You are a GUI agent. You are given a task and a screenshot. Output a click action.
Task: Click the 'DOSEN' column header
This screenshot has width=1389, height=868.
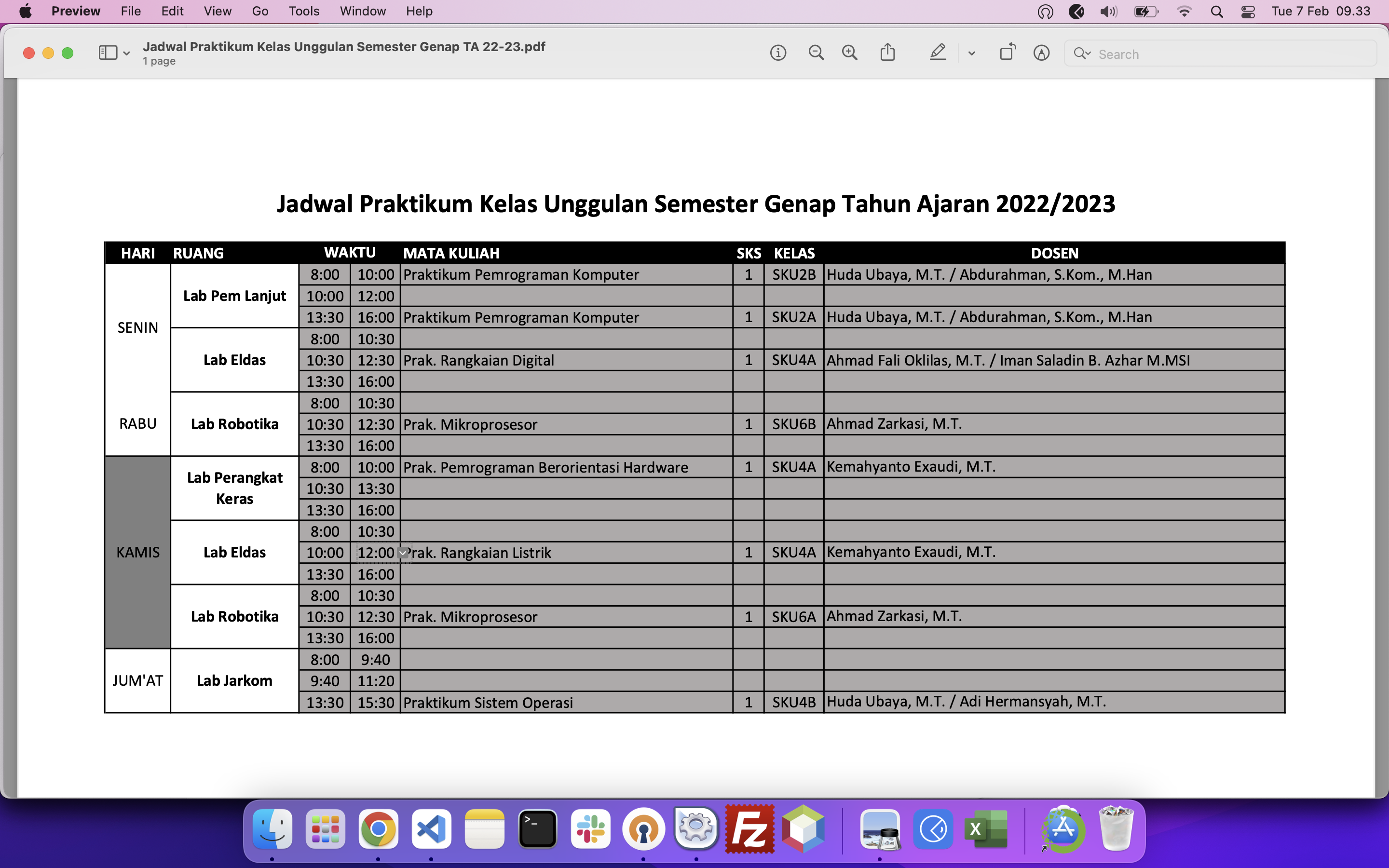[1054, 253]
